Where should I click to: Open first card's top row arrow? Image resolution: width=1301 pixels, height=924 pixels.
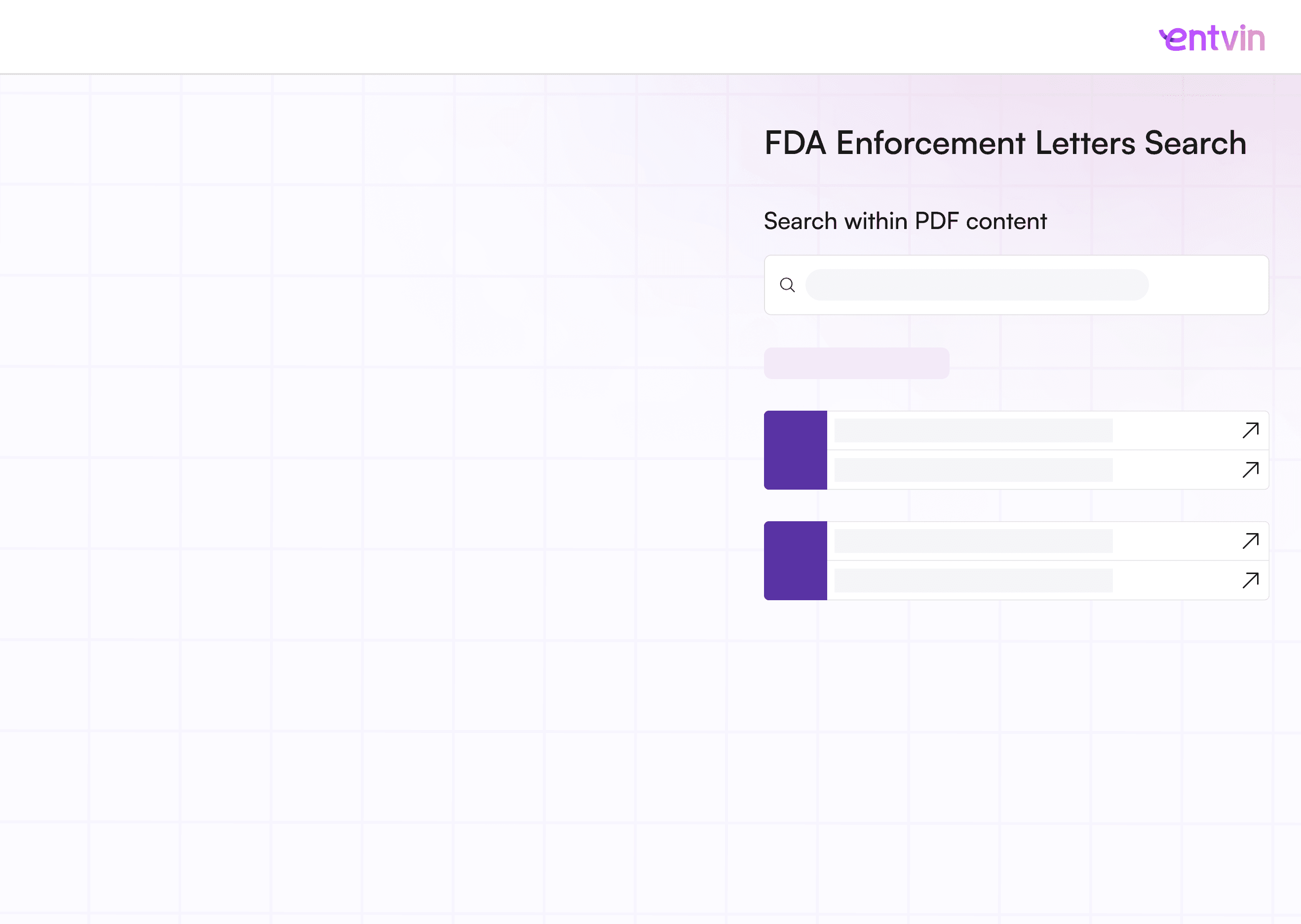(x=1250, y=430)
